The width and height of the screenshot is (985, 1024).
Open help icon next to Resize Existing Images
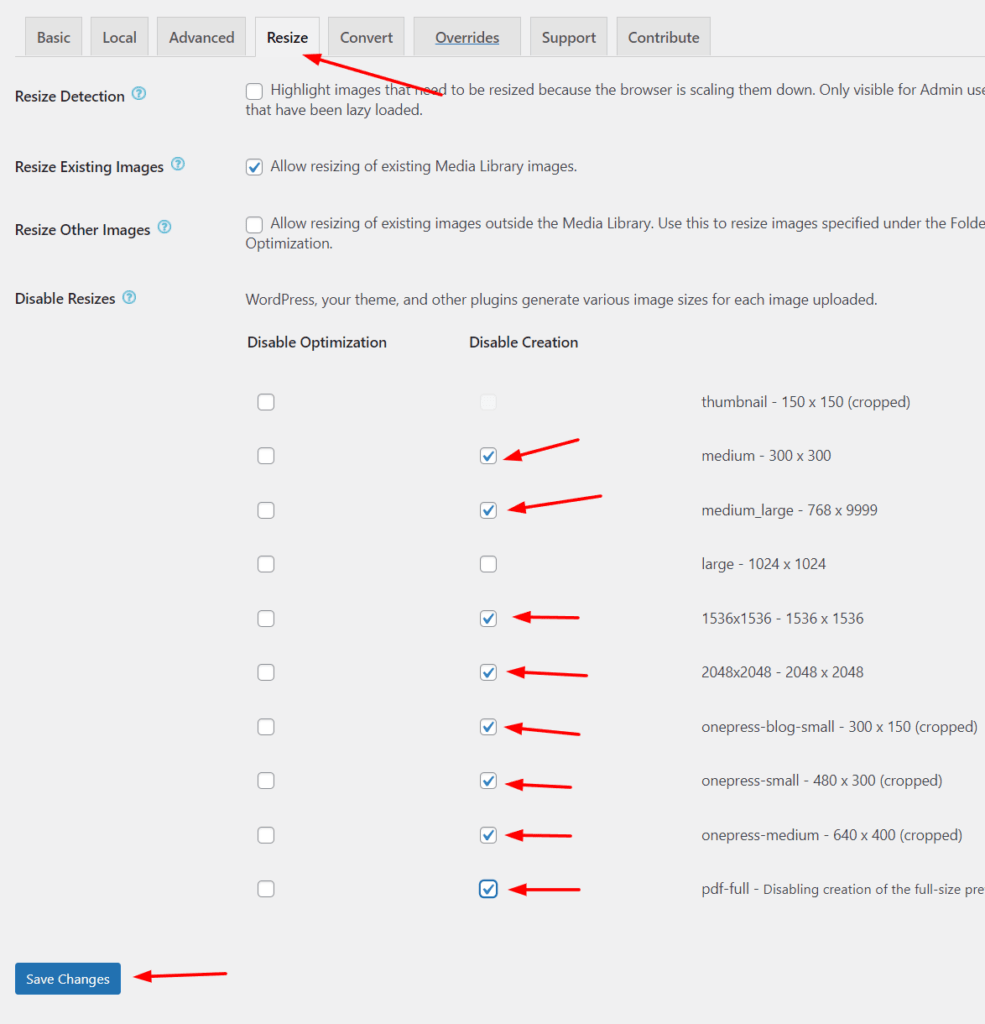click(178, 165)
